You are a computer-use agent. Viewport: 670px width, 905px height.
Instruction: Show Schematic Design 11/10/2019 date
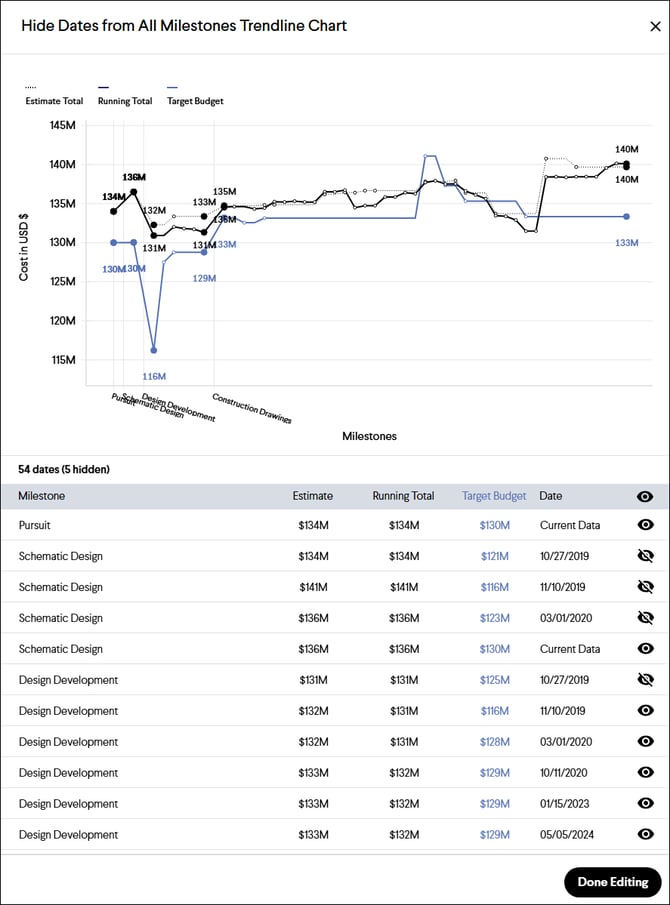[645, 587]
